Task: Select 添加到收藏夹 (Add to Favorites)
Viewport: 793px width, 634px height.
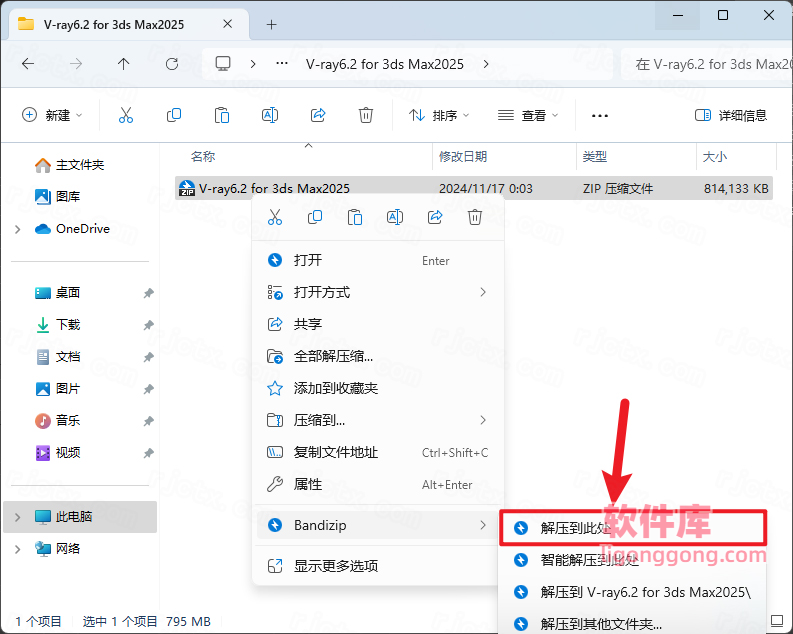Action: coord(378,388)
